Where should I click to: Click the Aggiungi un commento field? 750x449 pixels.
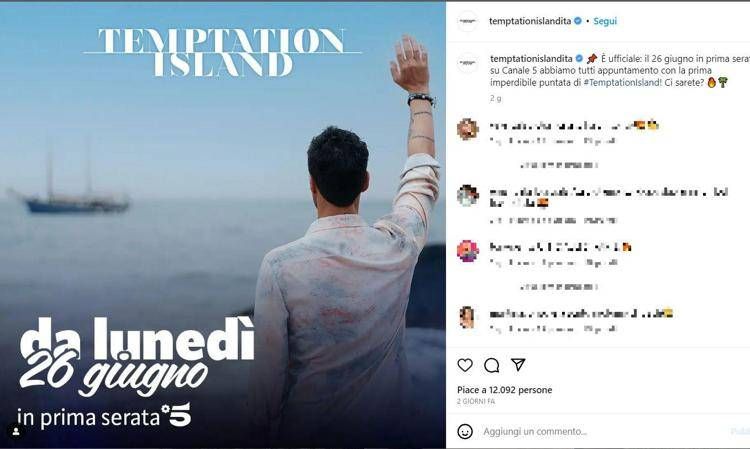(x=603, y=431)
